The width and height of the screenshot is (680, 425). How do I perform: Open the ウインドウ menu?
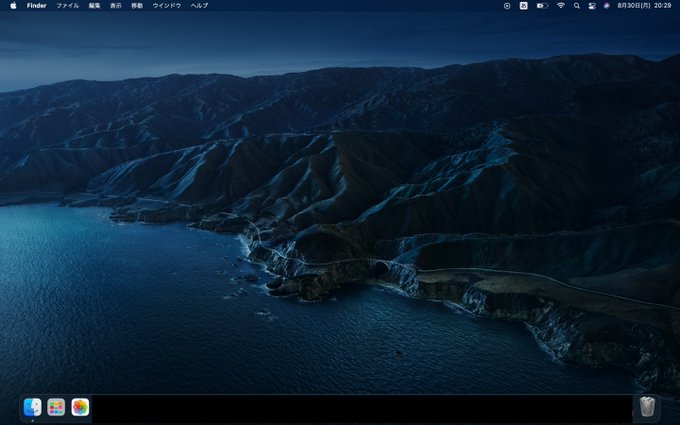167,6
